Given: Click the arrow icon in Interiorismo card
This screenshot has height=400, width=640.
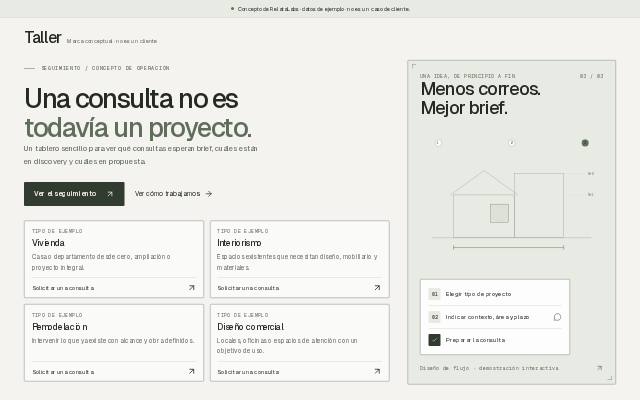Looking at the screenshot, I should coord(377,288).
